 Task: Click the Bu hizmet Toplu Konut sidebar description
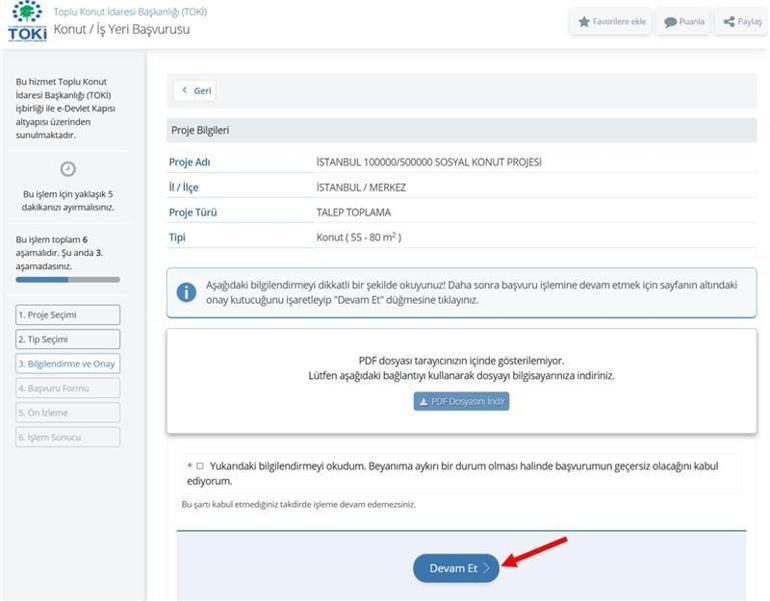(65, 108)
